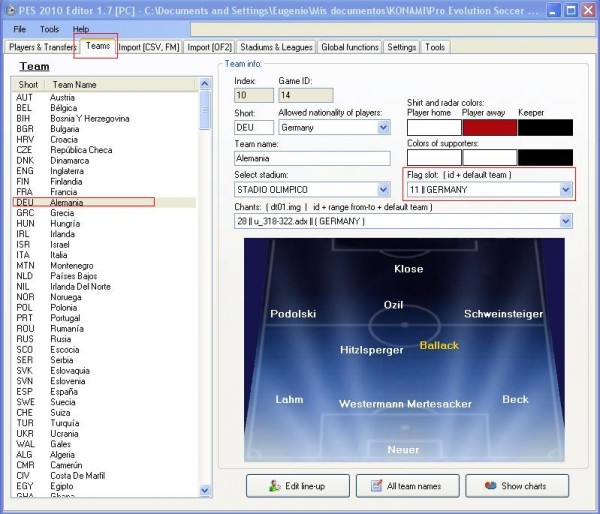This screenshot has width=600, height=514.
Task: Click the team list scrollbar thumb
Action: [x=205, y=110]
